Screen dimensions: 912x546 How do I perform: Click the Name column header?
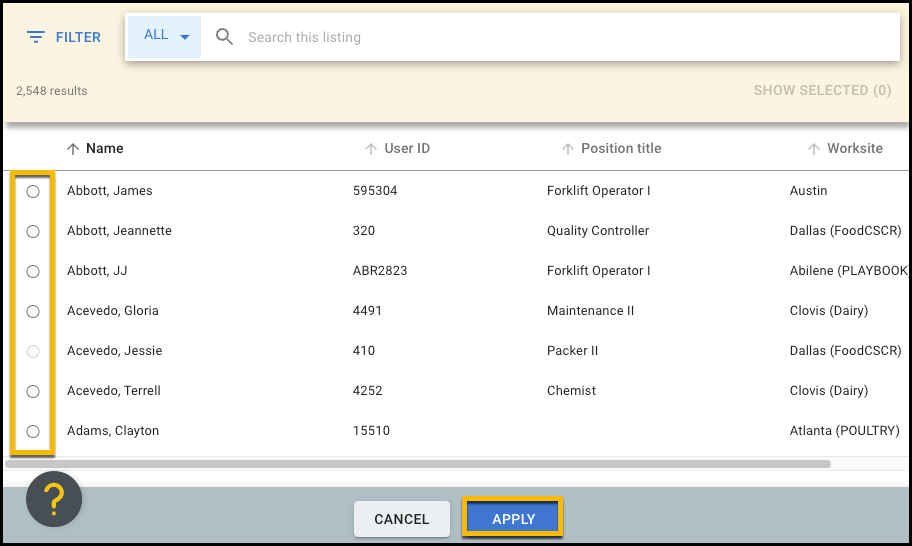tap(105, 148)
